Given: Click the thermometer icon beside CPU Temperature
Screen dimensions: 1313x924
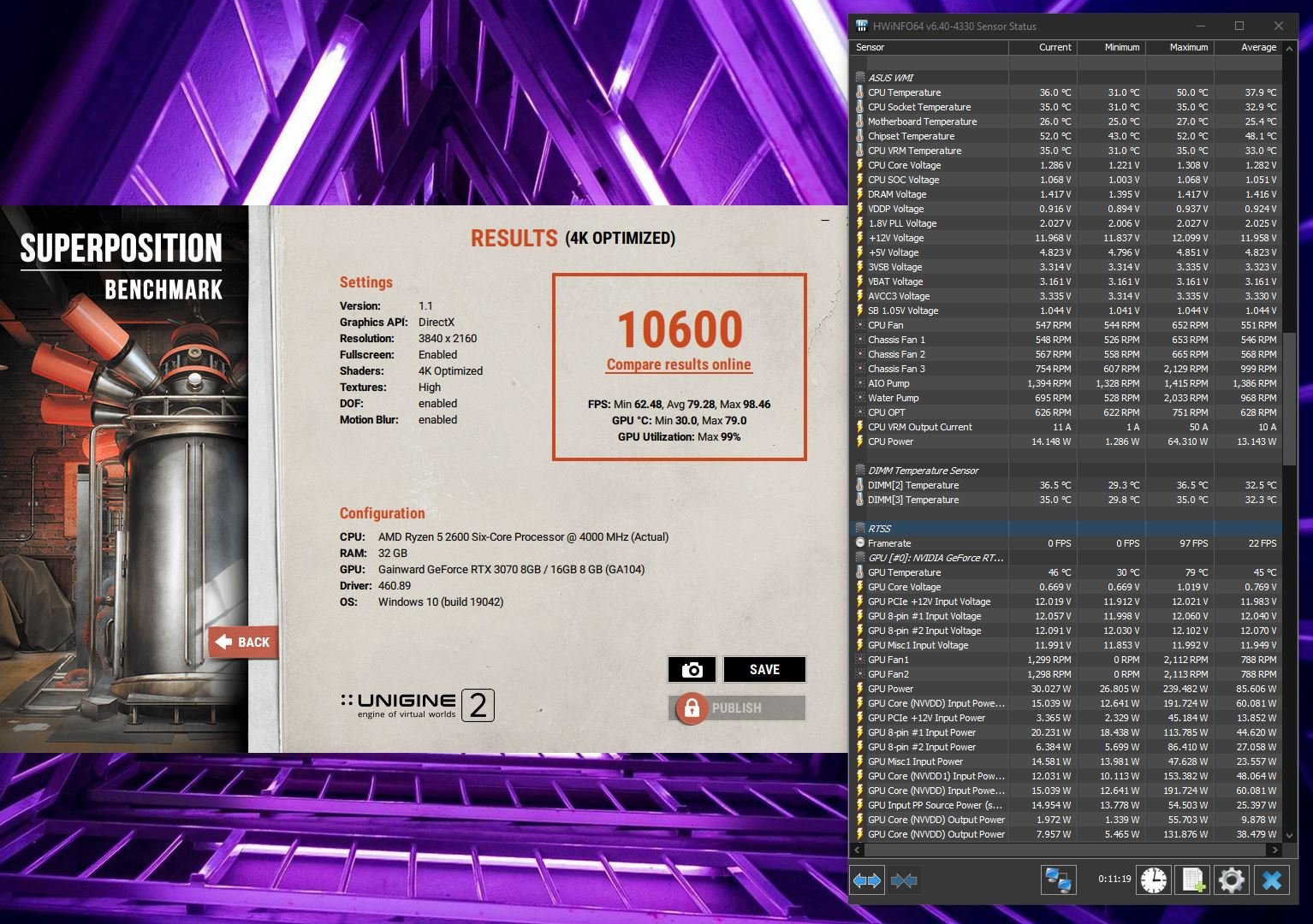Looking at the screenshot, I should (860, 92).
